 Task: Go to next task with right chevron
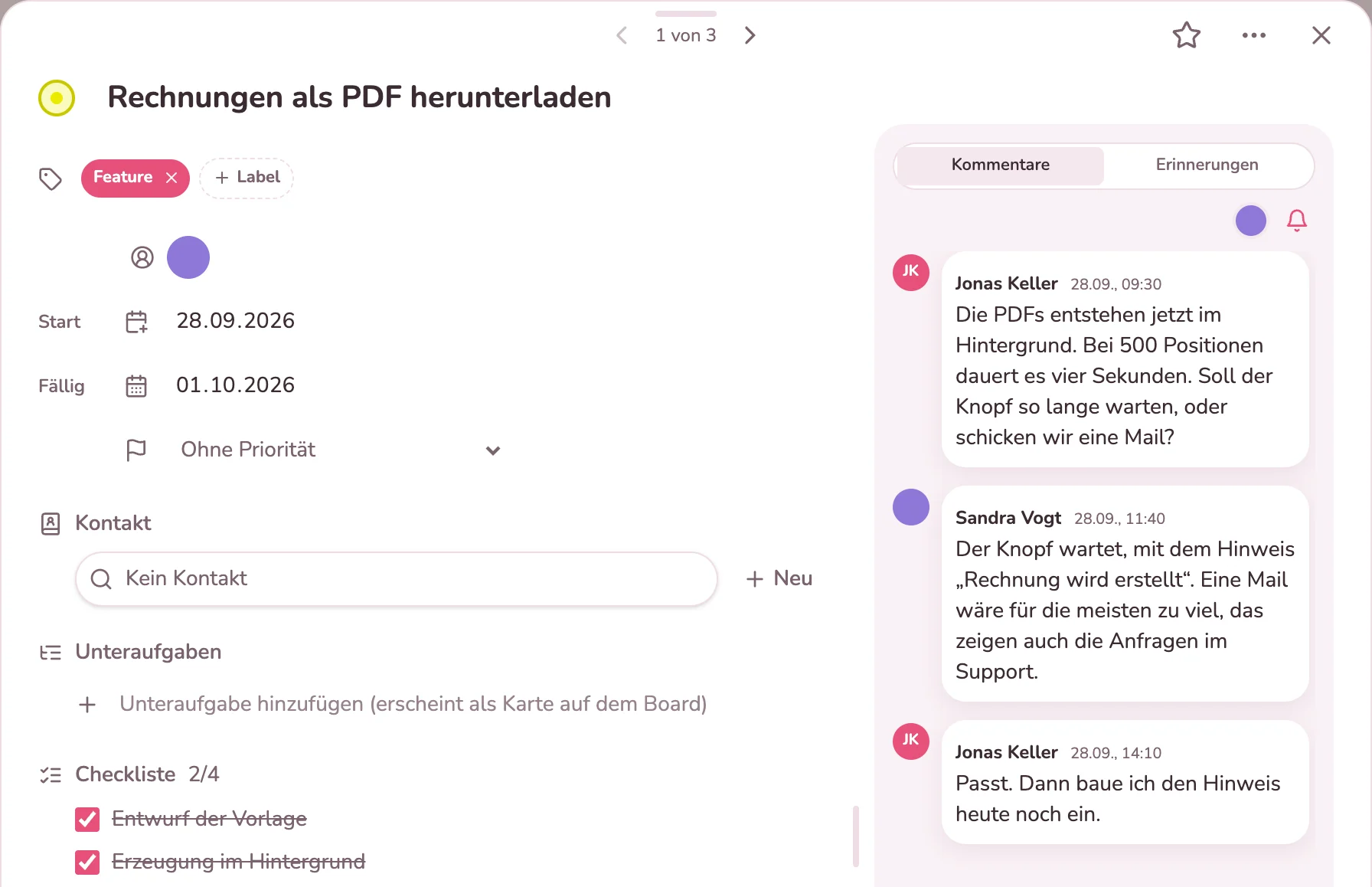[x=750, y=35]
